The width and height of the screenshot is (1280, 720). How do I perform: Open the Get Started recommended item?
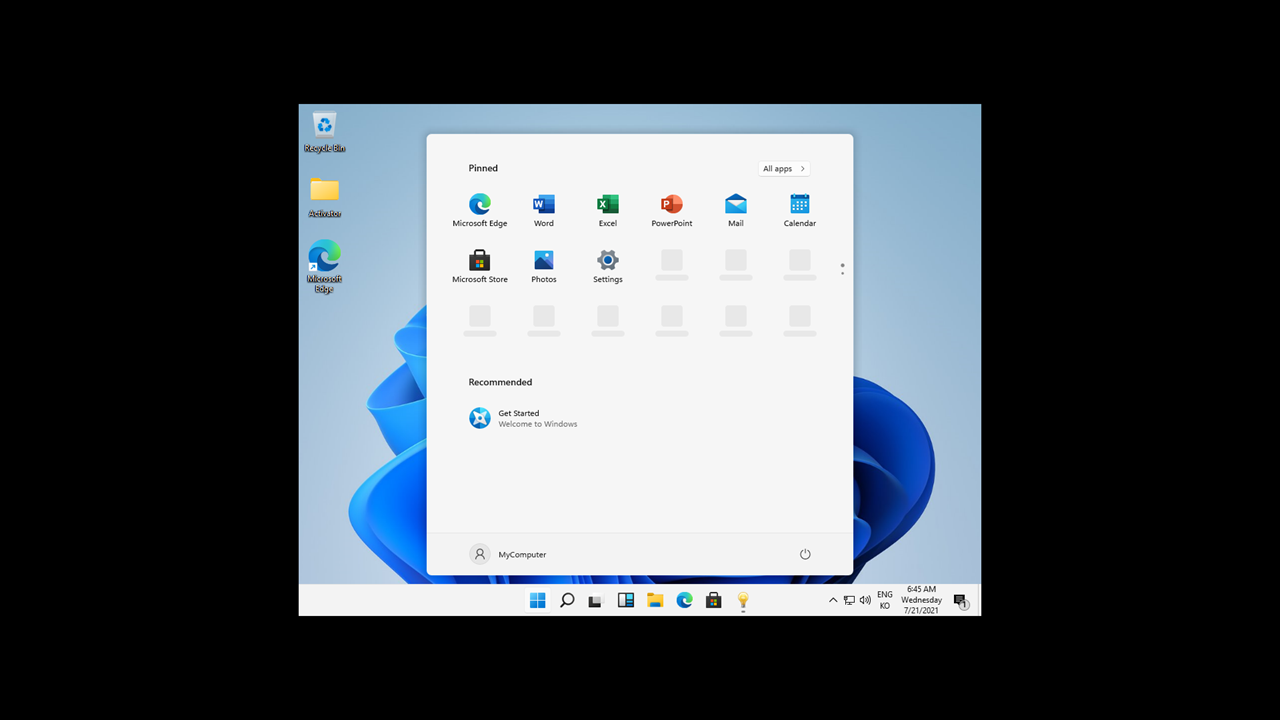point(523,418)
